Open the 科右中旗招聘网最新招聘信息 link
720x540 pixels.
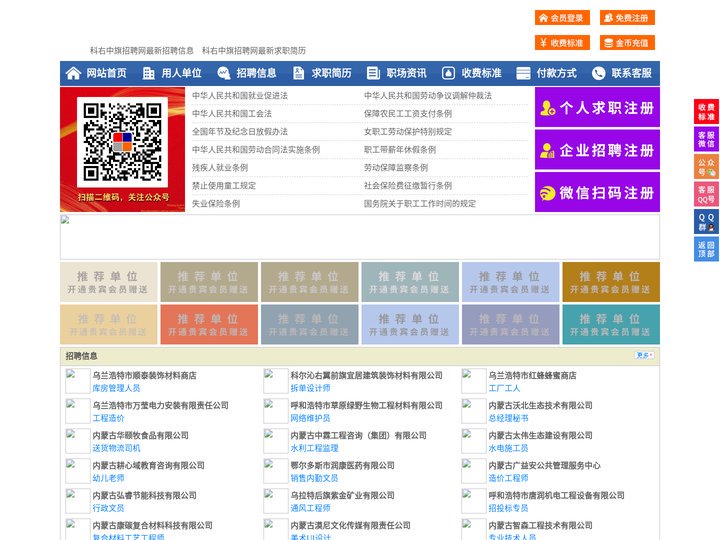[x=141, y=51]
